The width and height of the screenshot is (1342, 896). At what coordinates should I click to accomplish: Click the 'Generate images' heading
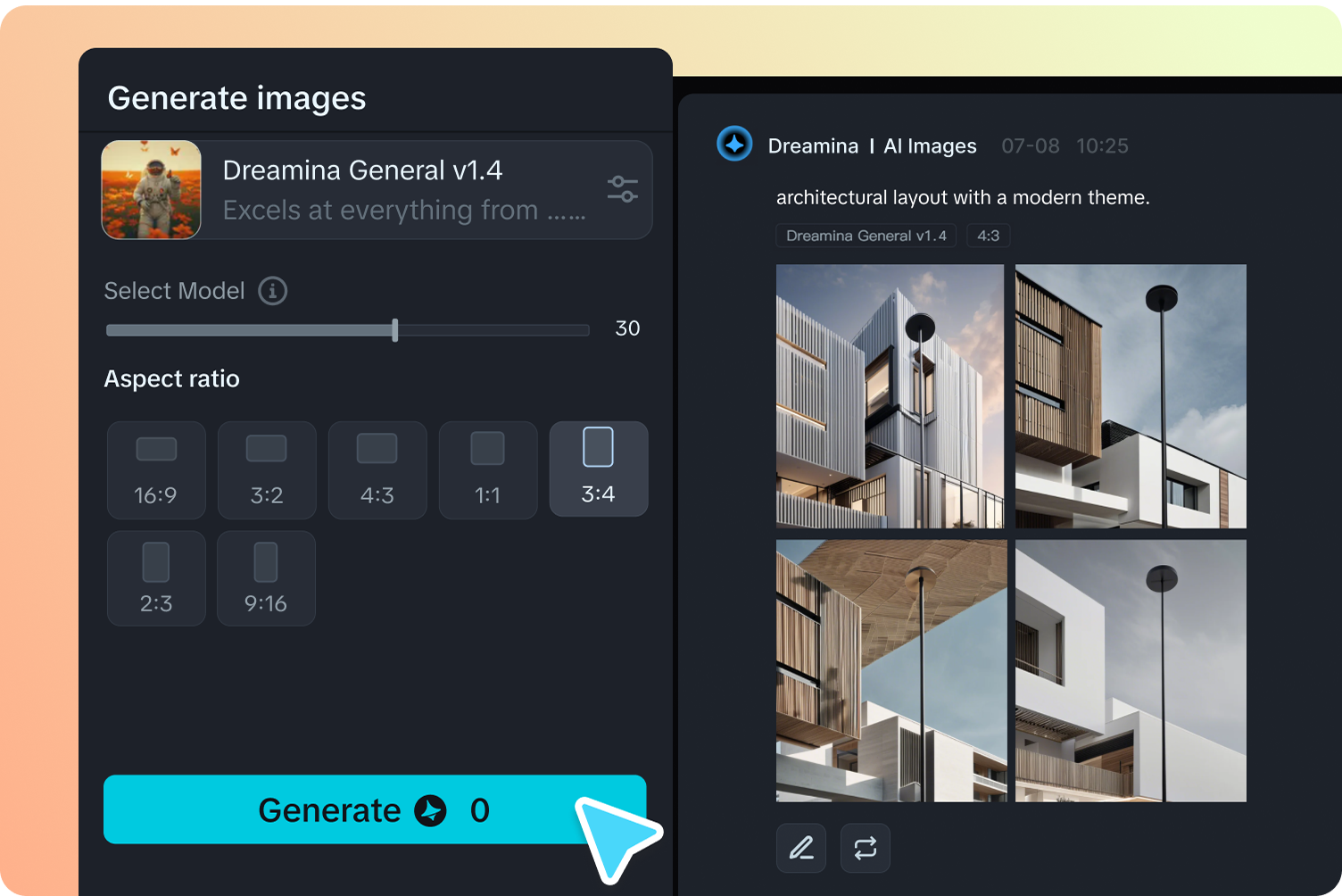point(236,98)
